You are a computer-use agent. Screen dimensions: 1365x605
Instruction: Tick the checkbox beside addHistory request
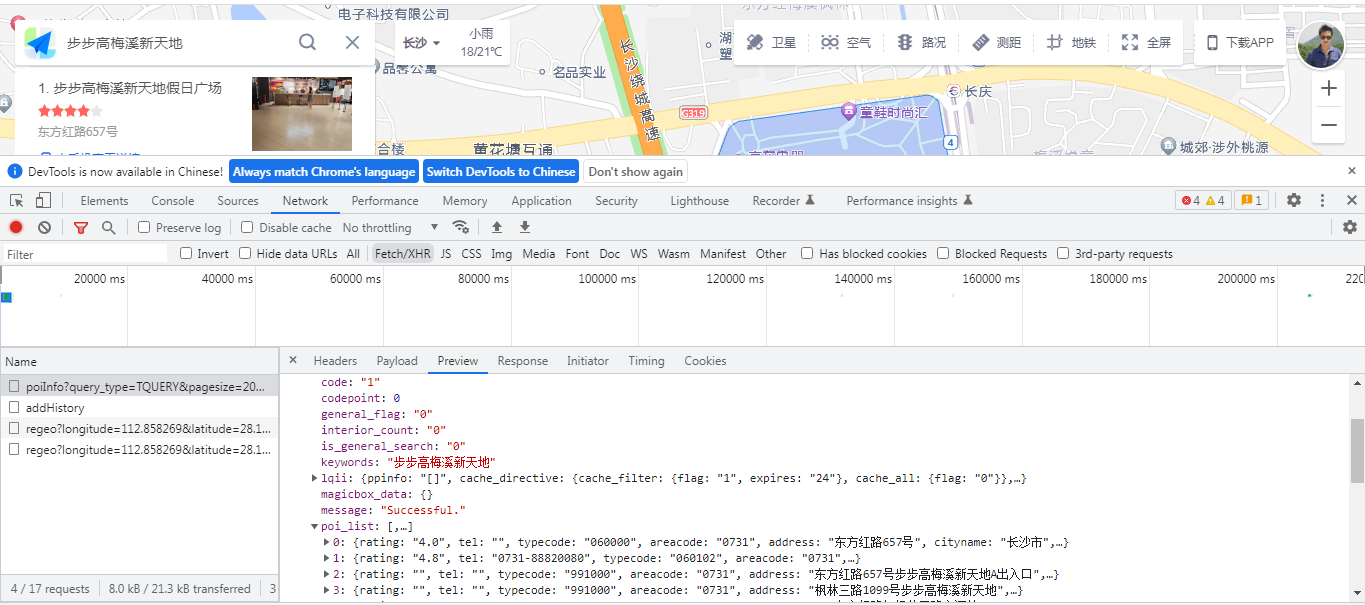coord(14,407)
